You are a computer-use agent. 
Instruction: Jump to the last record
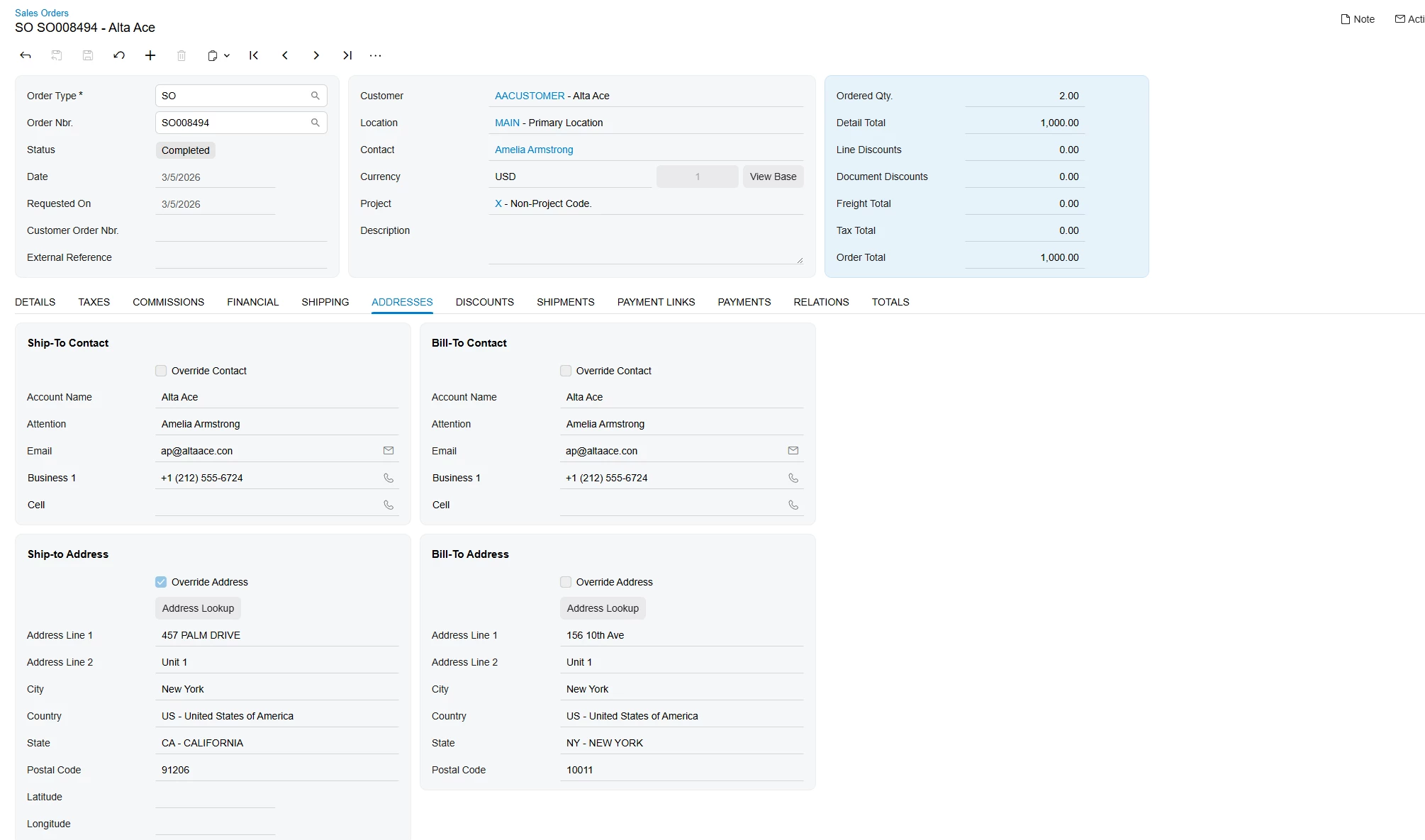point(347,55)
